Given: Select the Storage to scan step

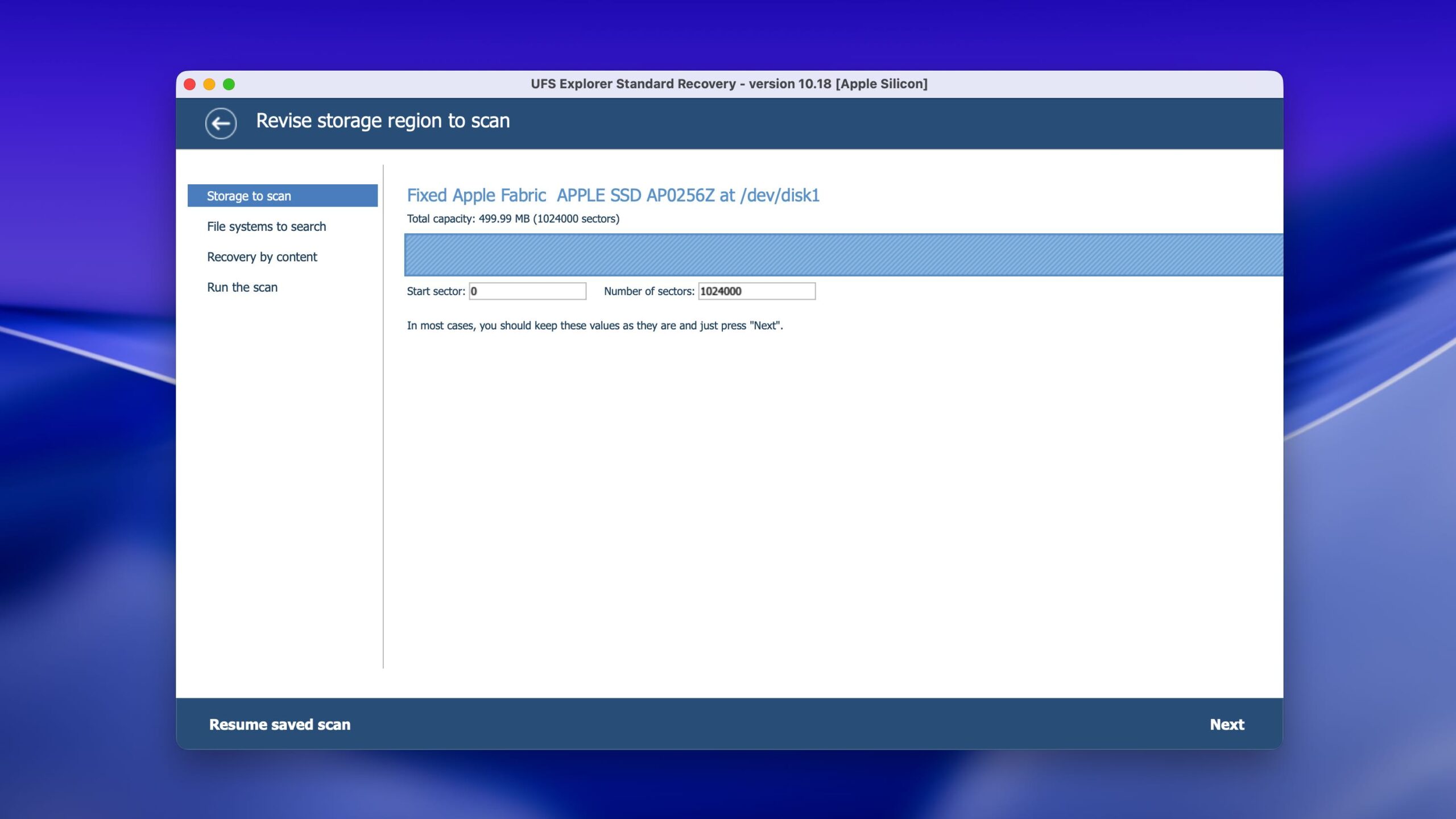Looking at the screenshot, I should click(282, 196).
